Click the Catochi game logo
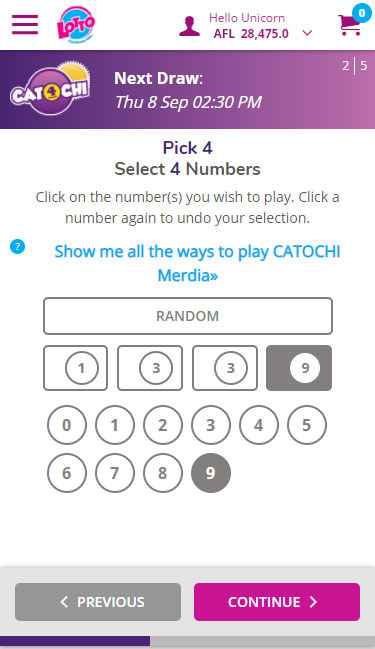This screenshot has height=649, width=375. (x=50, y=89)
